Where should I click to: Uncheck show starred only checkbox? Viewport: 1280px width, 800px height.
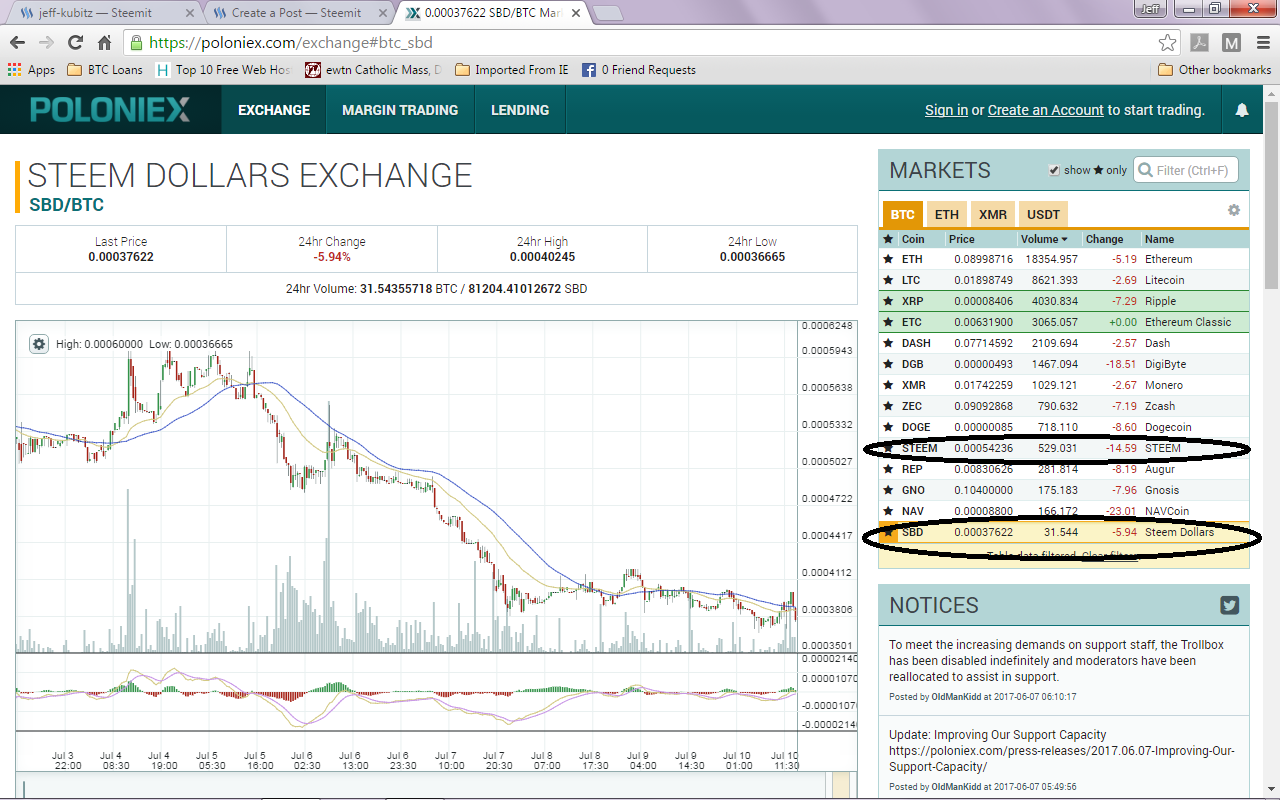coord(1053,170)
